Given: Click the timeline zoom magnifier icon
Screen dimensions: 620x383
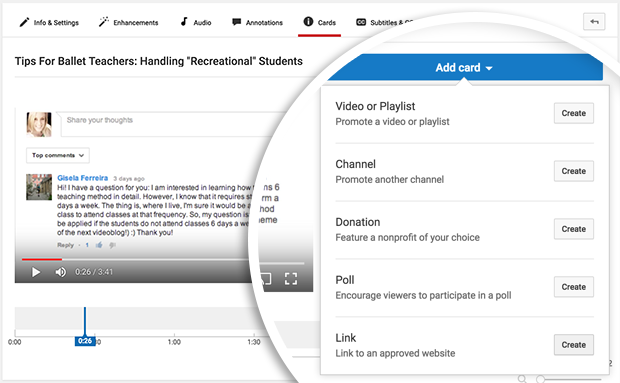Looking at the screenshot, I should (x=522, y=379).
